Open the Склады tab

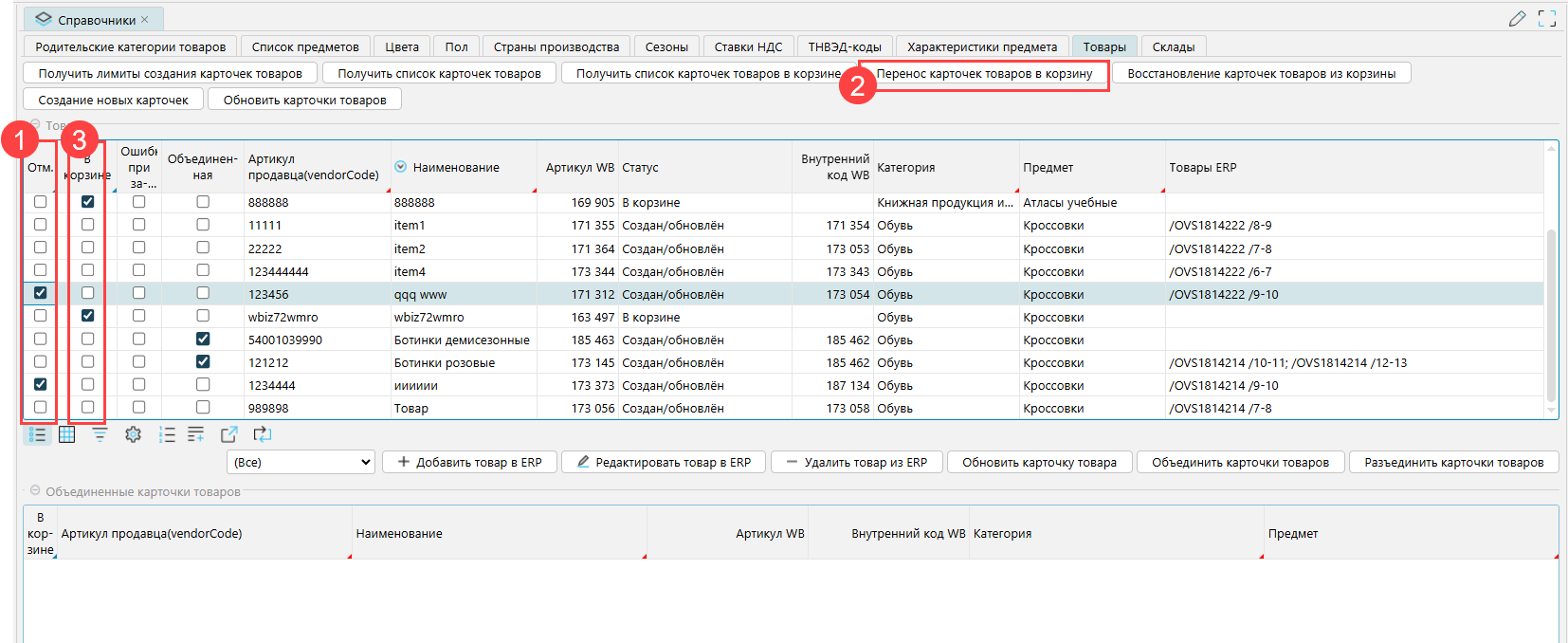pyautogui.click(x=1174, y=46)
